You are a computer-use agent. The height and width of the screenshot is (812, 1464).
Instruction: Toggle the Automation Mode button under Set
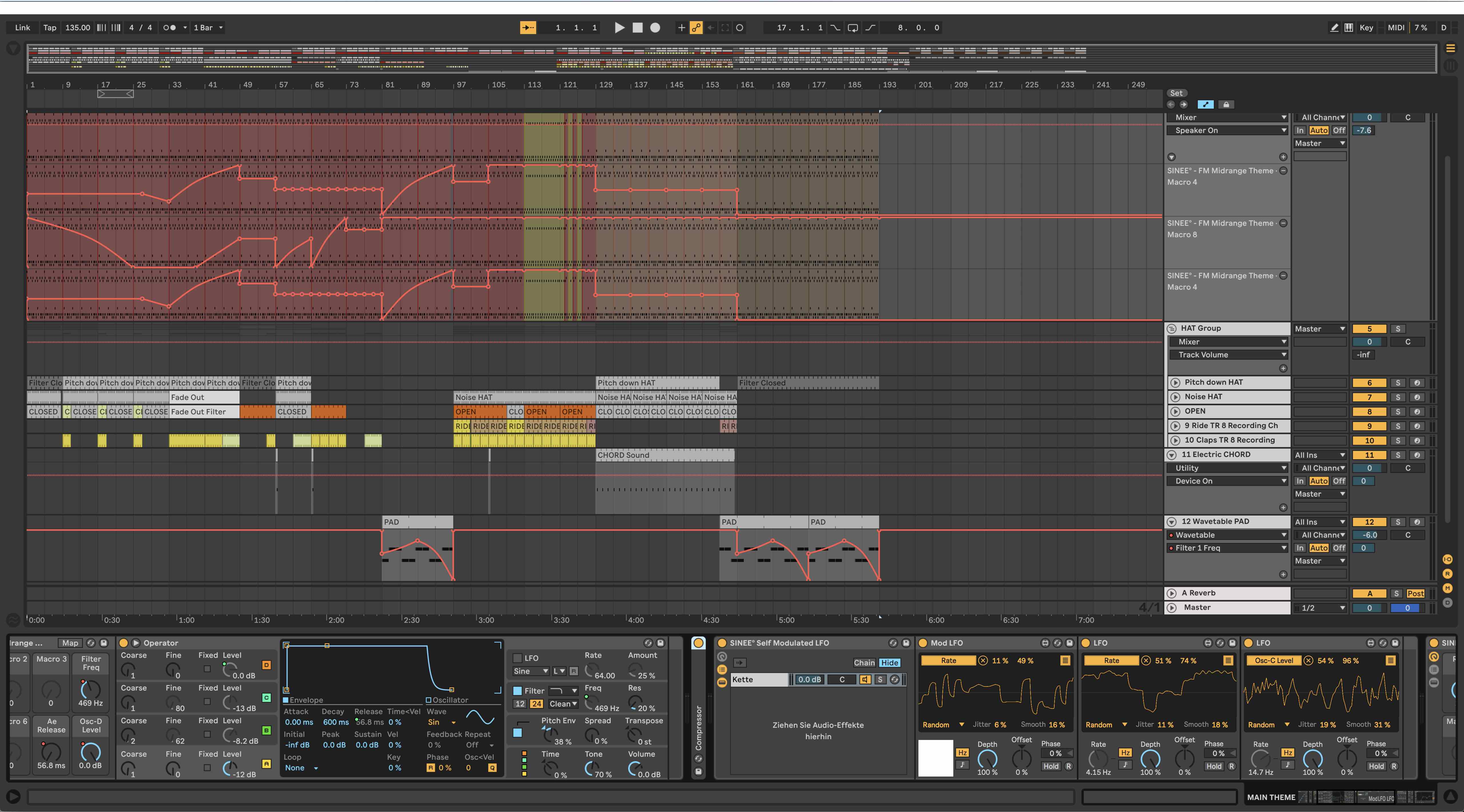(1206, 105)
